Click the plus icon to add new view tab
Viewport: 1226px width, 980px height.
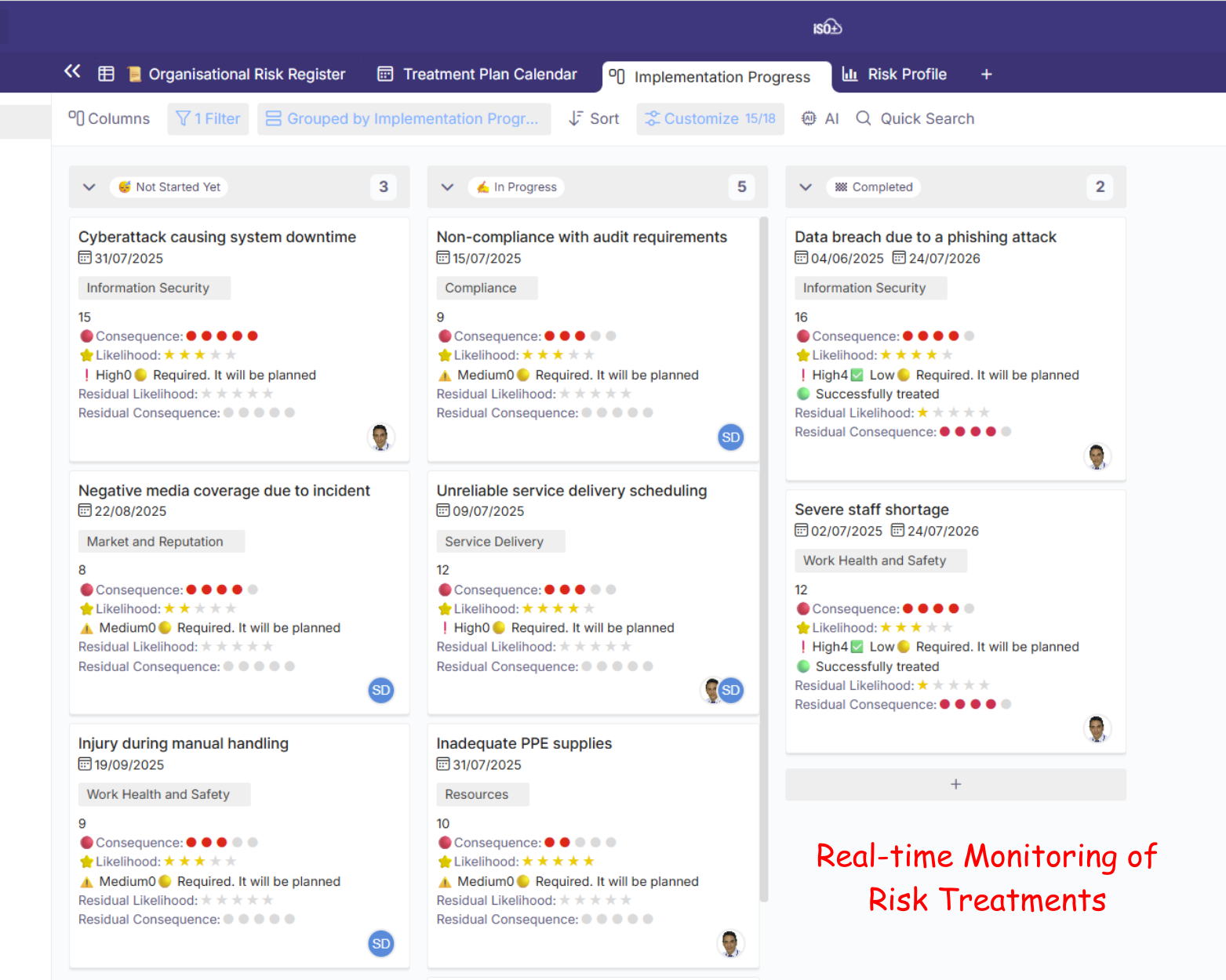986,74
